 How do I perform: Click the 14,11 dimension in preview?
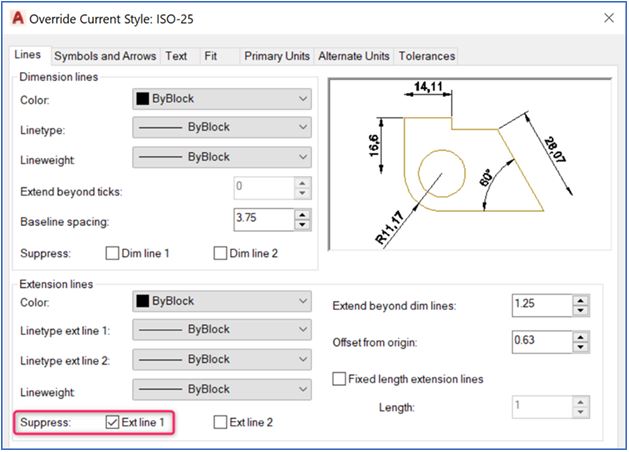pyautogui.click(x=428, y=86)
